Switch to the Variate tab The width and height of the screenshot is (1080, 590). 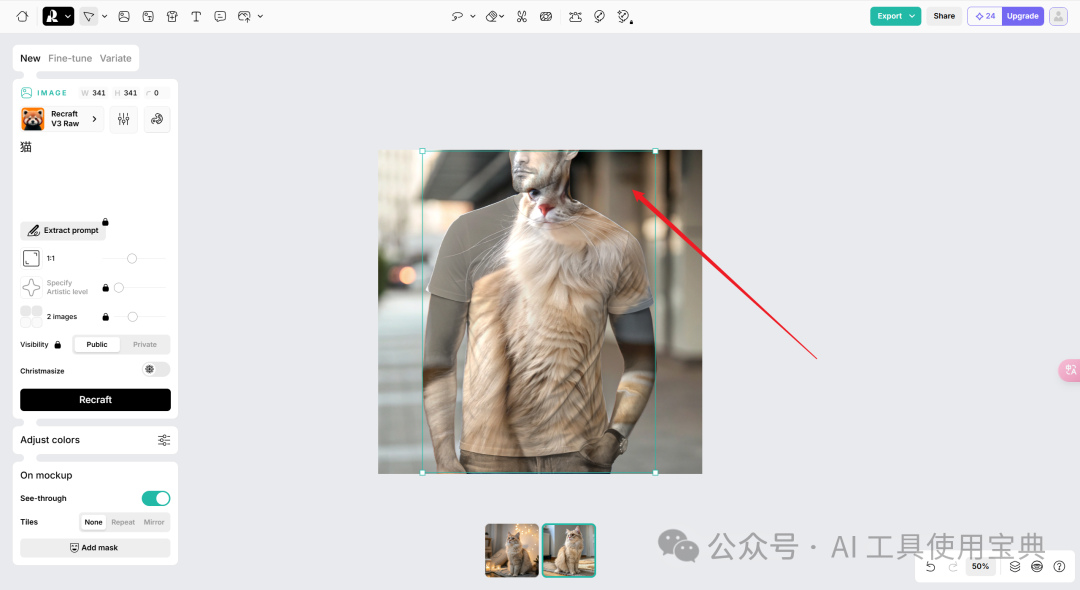[x=116, y=58]
